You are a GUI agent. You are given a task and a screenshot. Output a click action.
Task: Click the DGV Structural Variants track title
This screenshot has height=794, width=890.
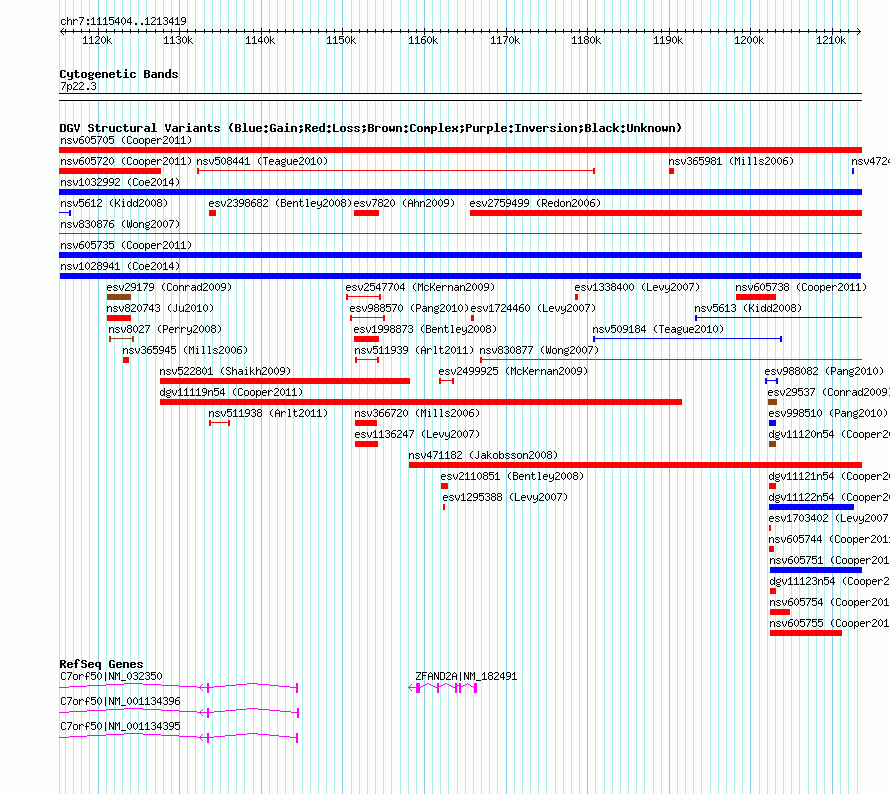(371, 128)
